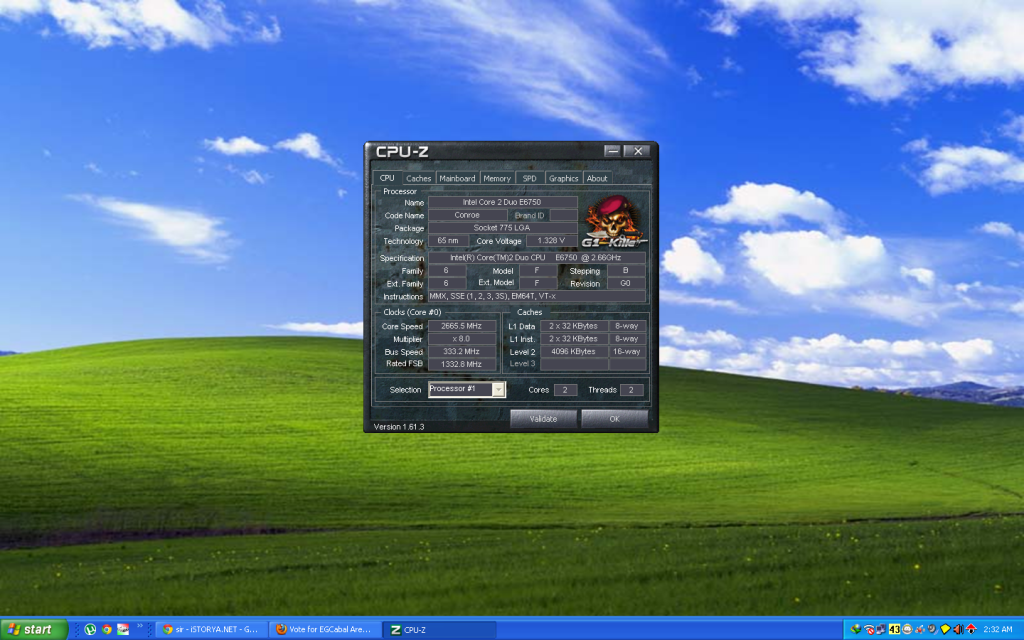Click the Cores count field

click(565, 390)
